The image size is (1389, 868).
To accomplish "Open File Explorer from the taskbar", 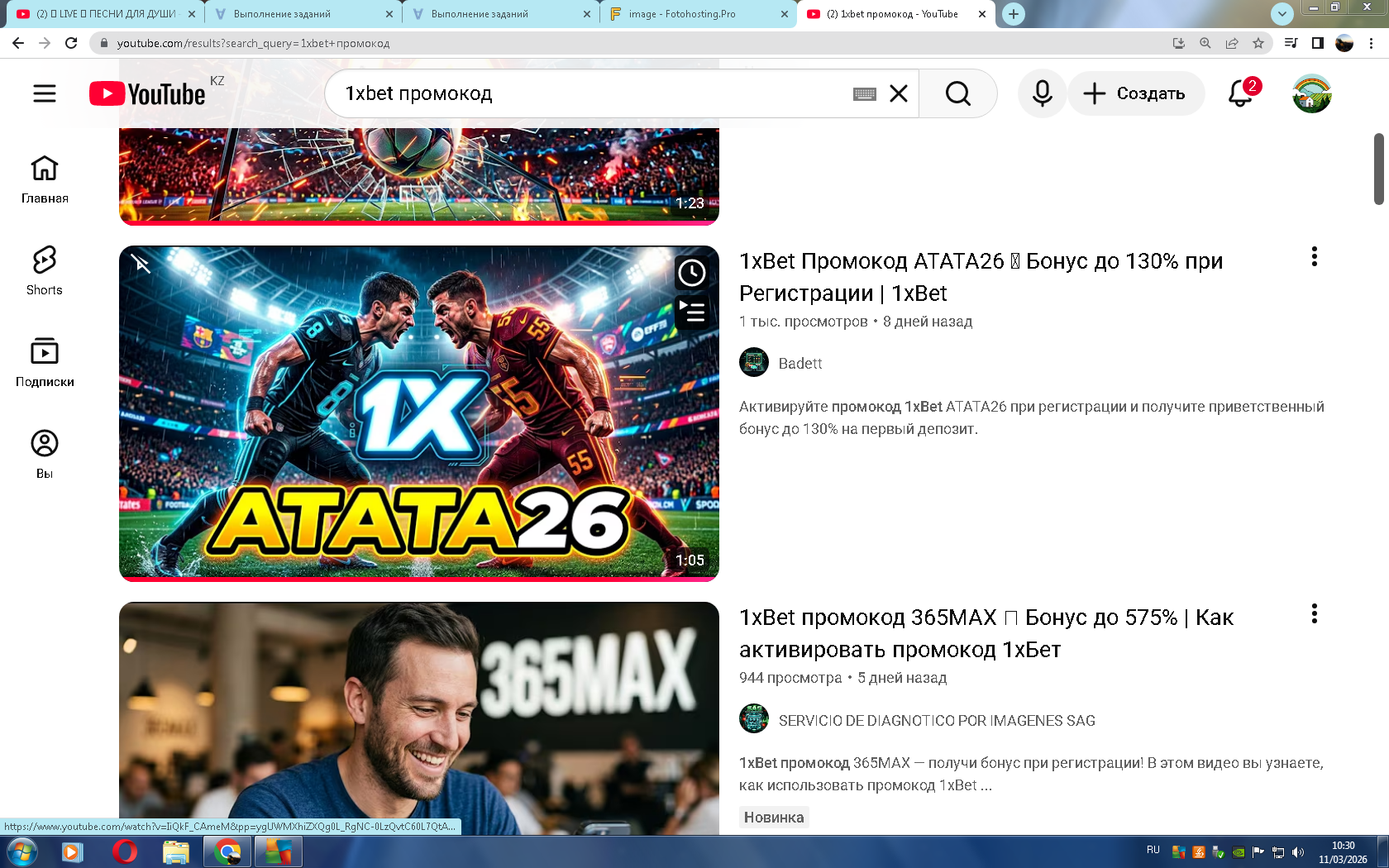I will [175, 851].
